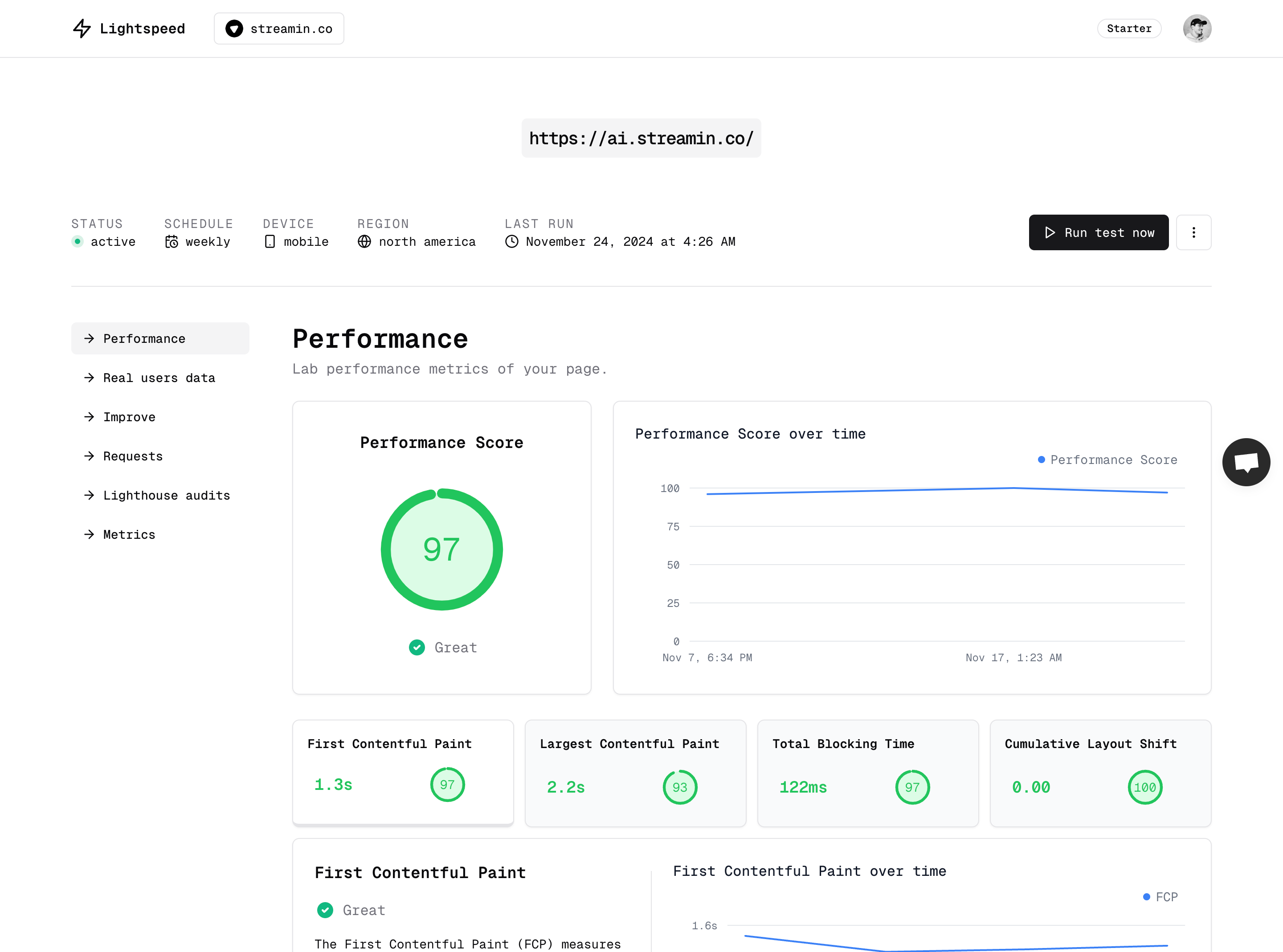This screenshot has height=952, width=1283.
Task: Click the Lightspeed lightning bolt logo
Action: (x=82, y=28)
